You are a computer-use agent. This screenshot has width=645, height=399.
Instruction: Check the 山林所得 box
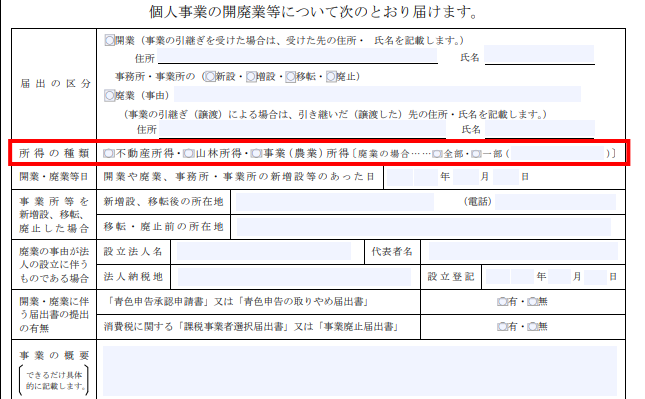coord(189,153)
